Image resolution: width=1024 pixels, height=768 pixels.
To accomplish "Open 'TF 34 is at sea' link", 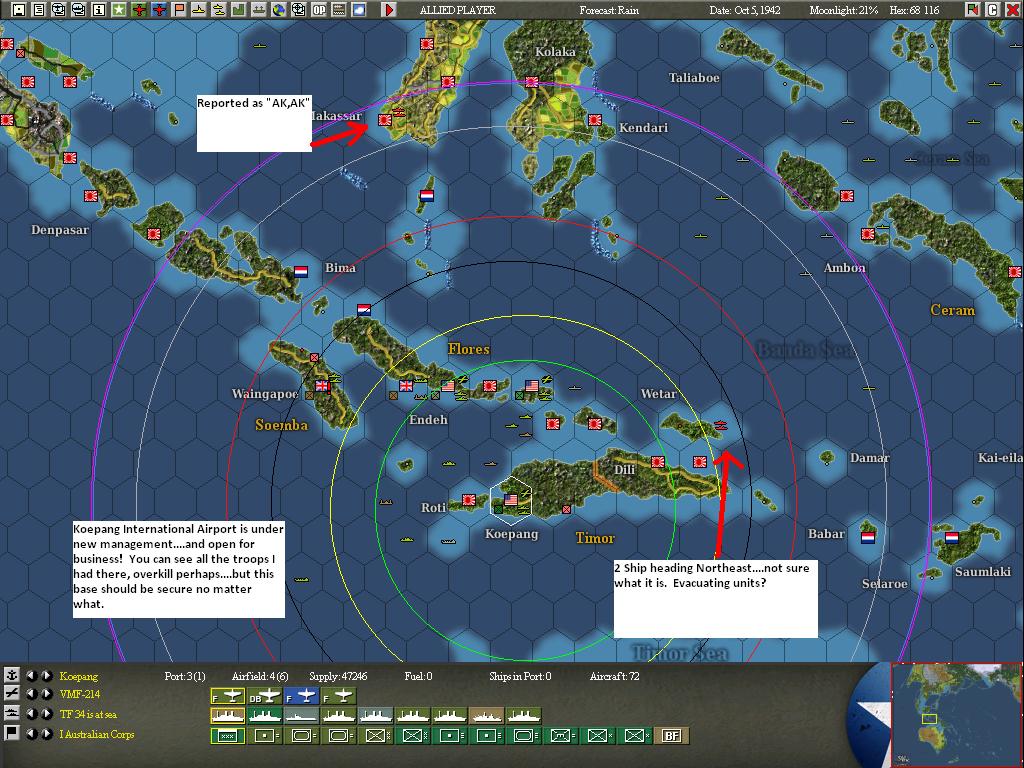I will click(x=88, y=714).
